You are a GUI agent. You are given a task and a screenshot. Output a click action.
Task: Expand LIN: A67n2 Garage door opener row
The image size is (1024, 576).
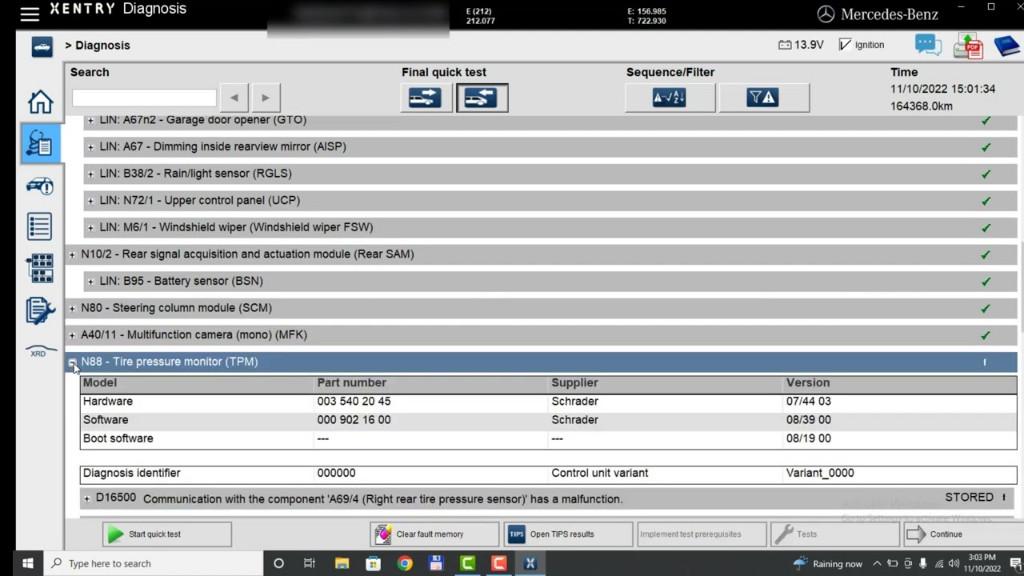tap(91, 120)
